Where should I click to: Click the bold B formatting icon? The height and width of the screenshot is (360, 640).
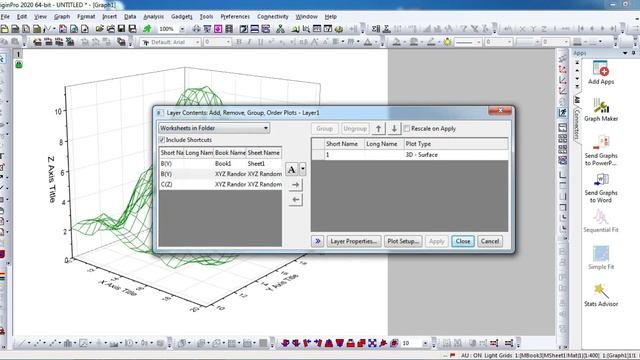[239, 42]
